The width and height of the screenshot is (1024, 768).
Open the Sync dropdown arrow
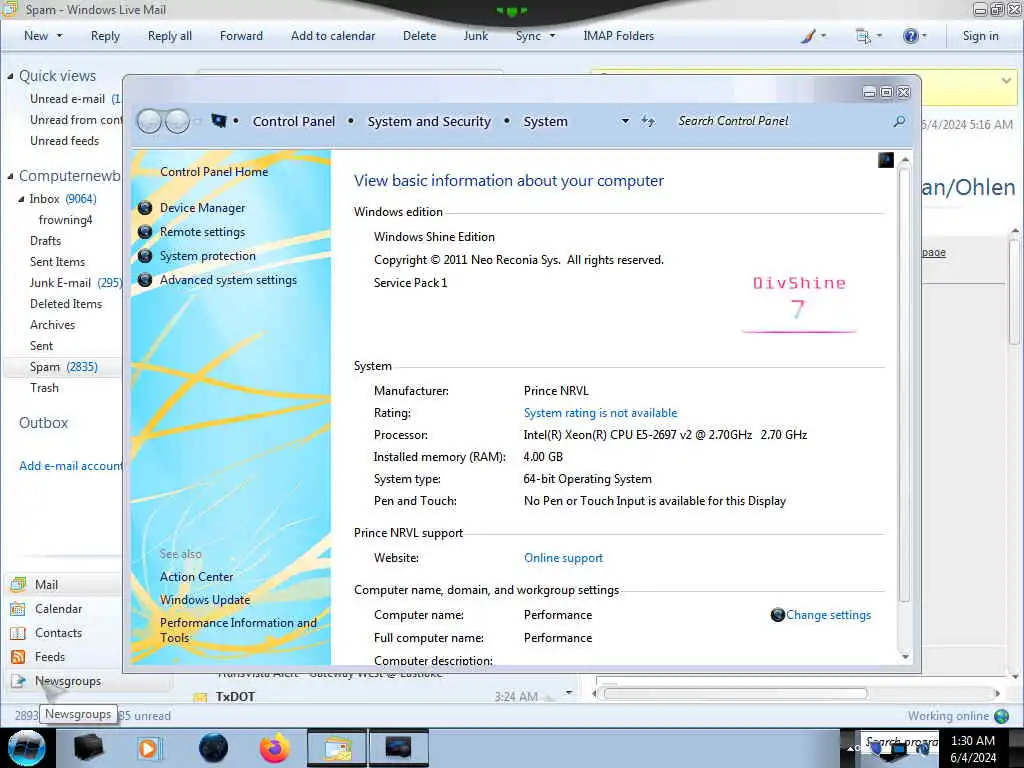tap(552, 36)
